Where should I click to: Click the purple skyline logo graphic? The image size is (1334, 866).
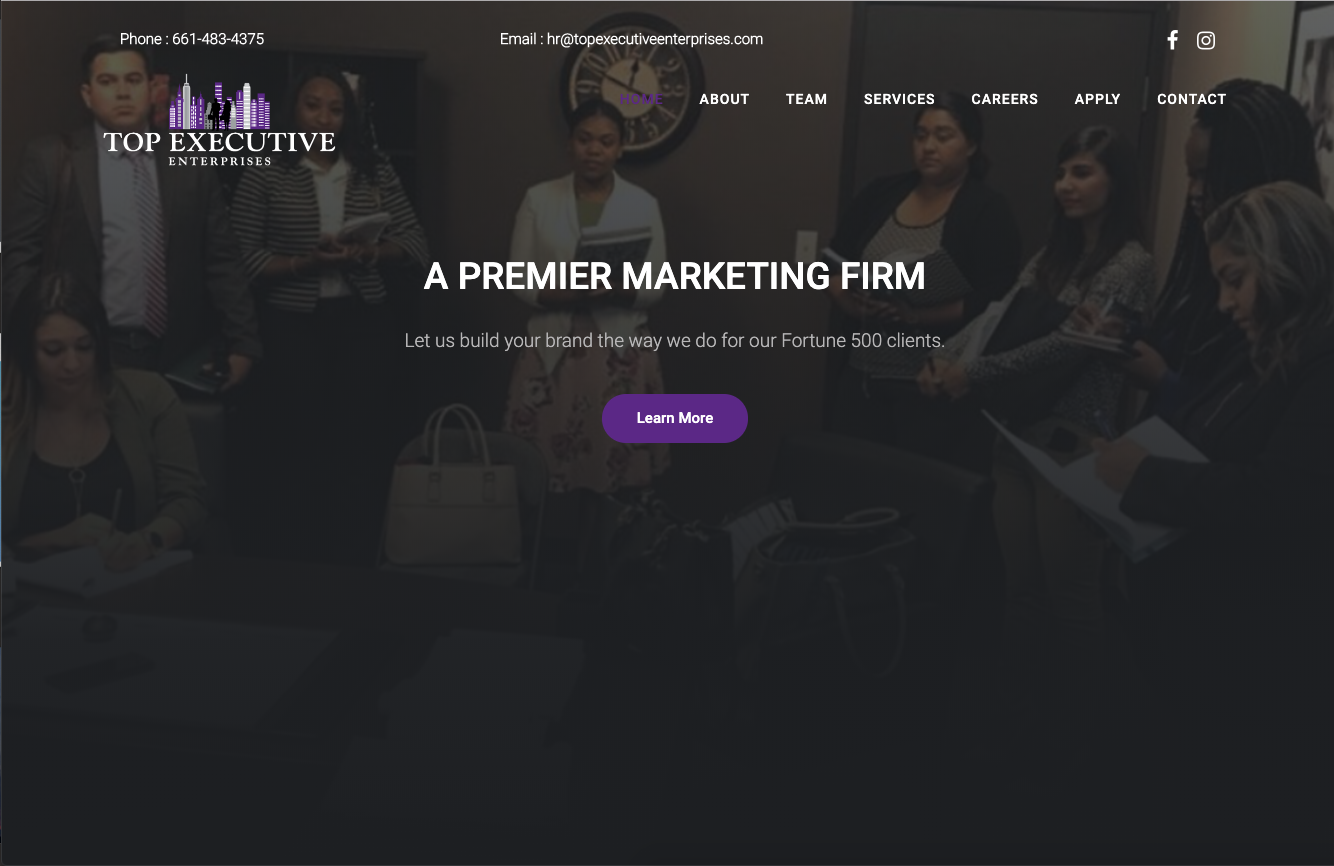point(220,102)
